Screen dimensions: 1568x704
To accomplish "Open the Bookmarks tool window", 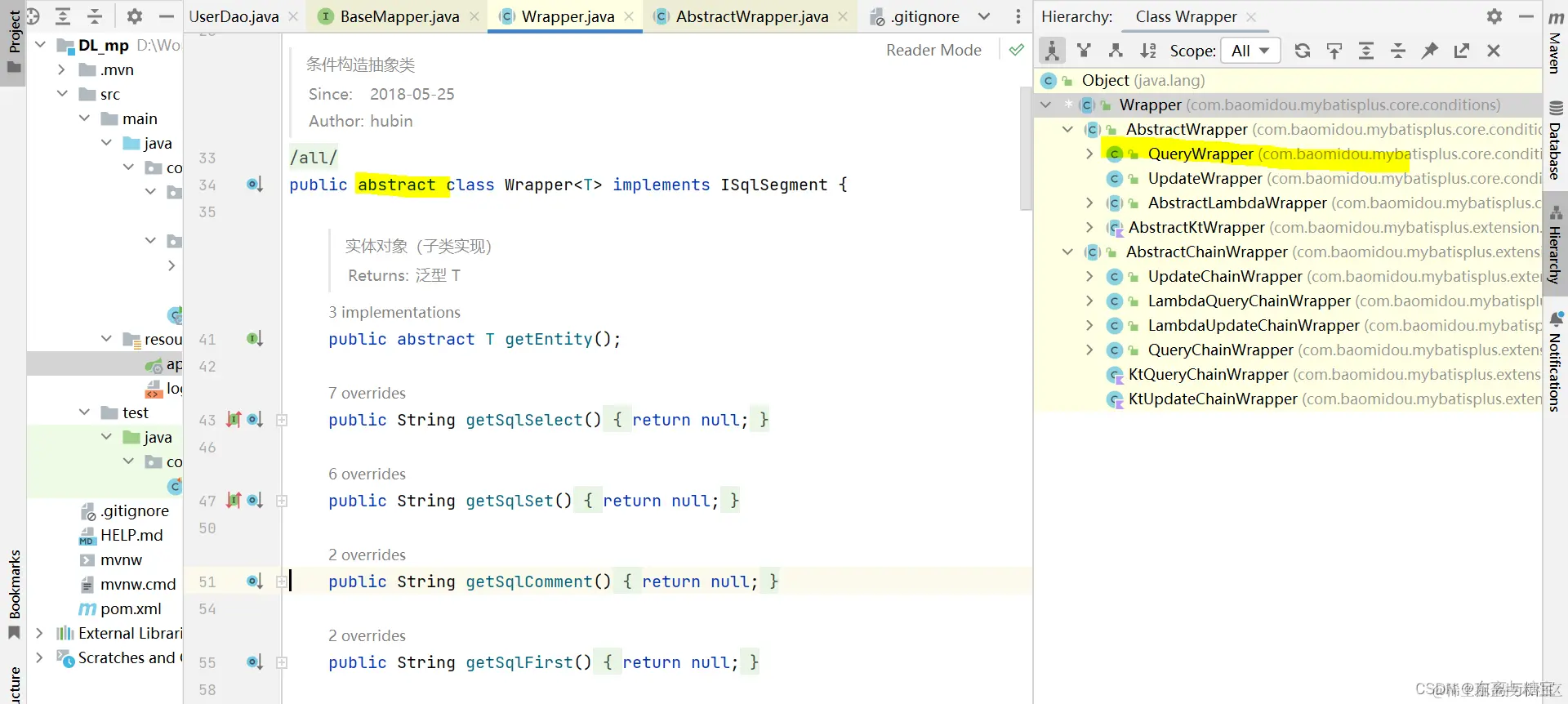I will tap(14, 593).
